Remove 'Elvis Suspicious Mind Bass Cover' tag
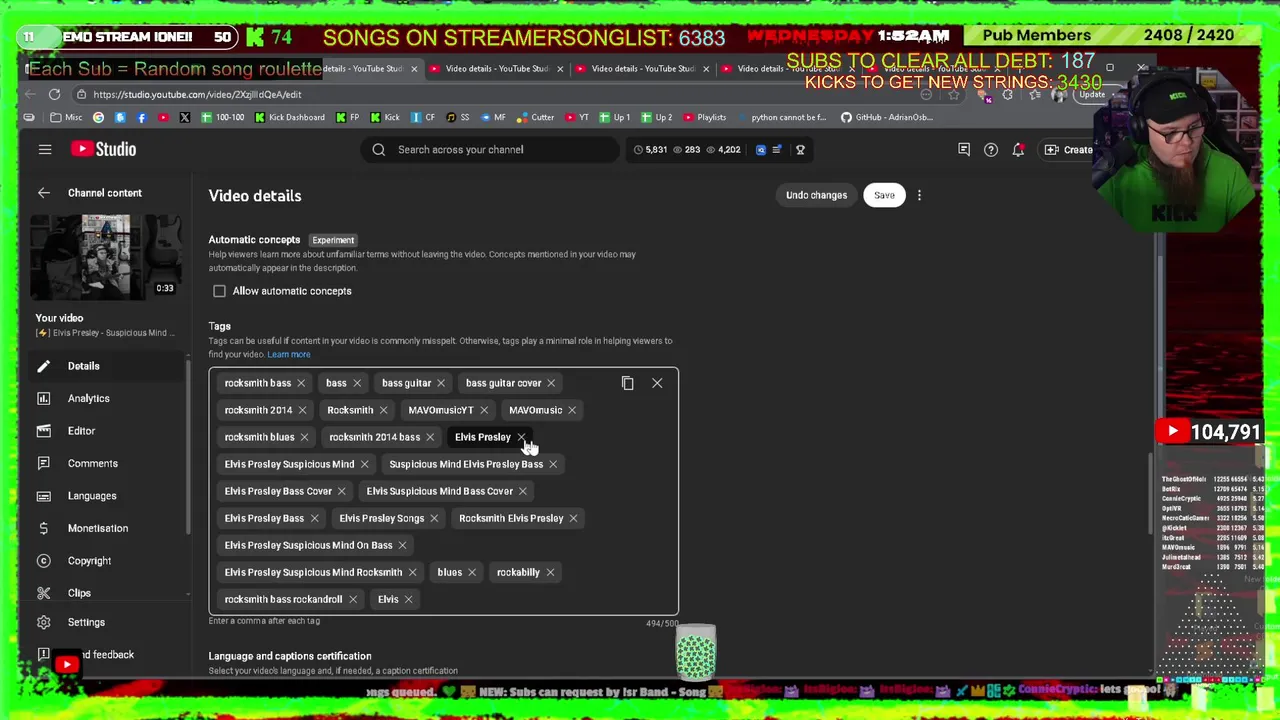The width and height of the screenshot is (1280, 720). pyautogui.click(x=522, y=491)
